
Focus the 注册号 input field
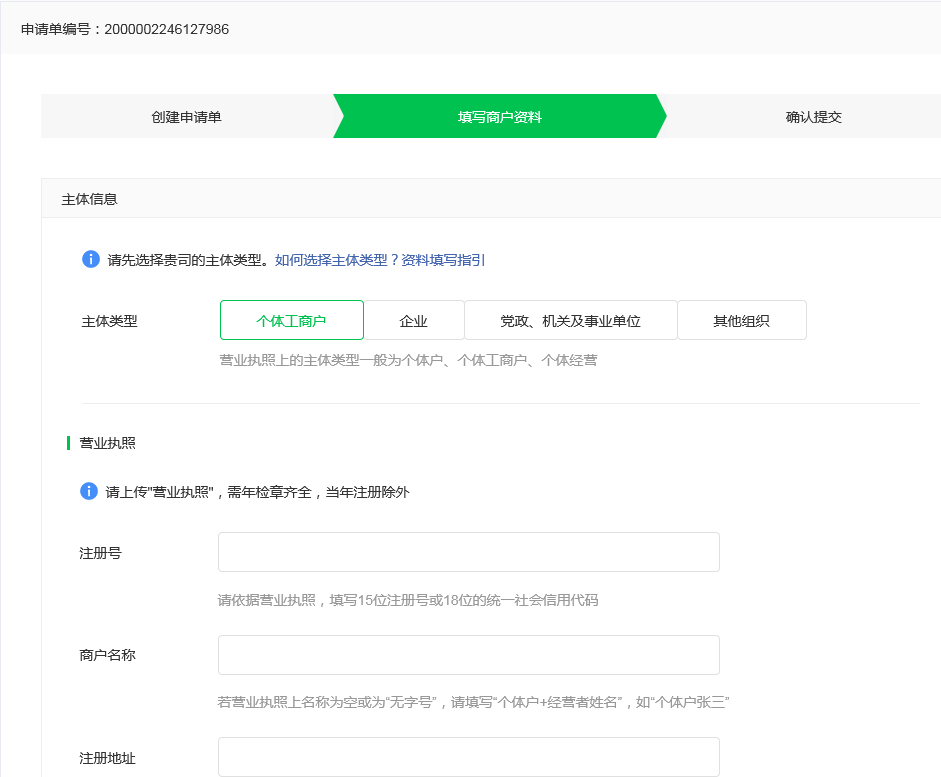tap(468, 552)
